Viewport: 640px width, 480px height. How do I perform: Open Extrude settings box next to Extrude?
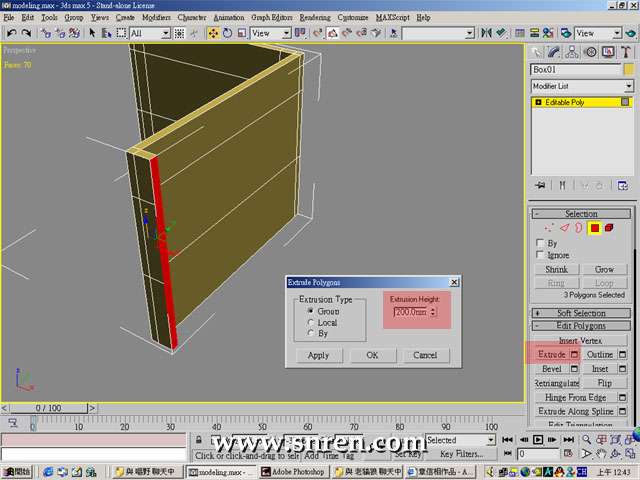[574, 354]
